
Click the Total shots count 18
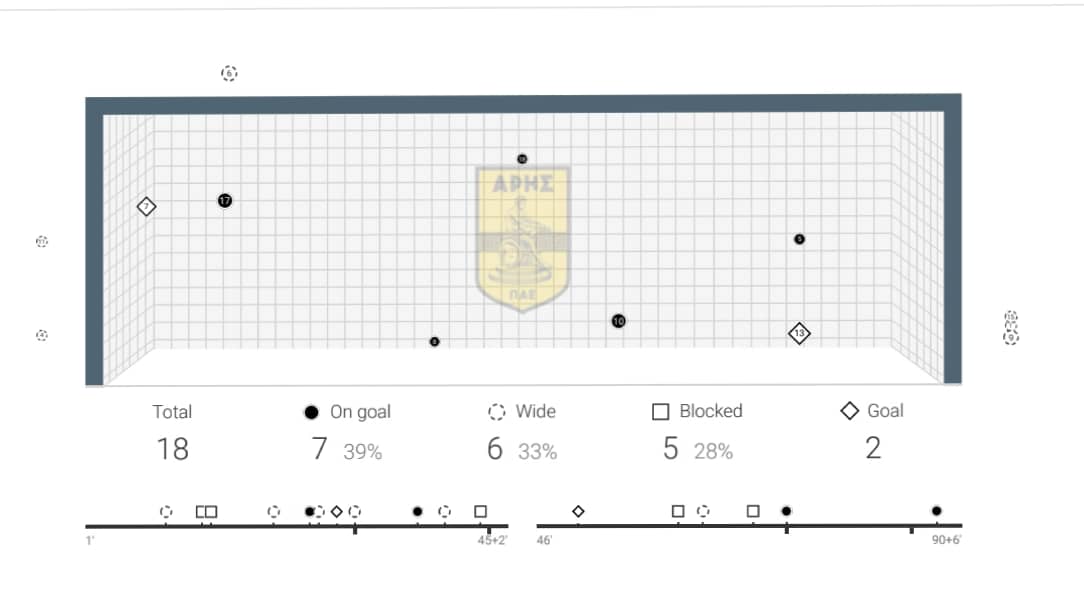point(172,449)
